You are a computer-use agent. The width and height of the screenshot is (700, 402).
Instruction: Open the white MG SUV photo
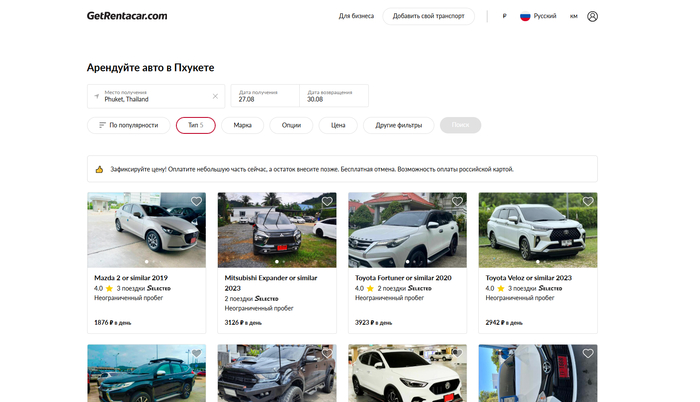pos(407,373)
